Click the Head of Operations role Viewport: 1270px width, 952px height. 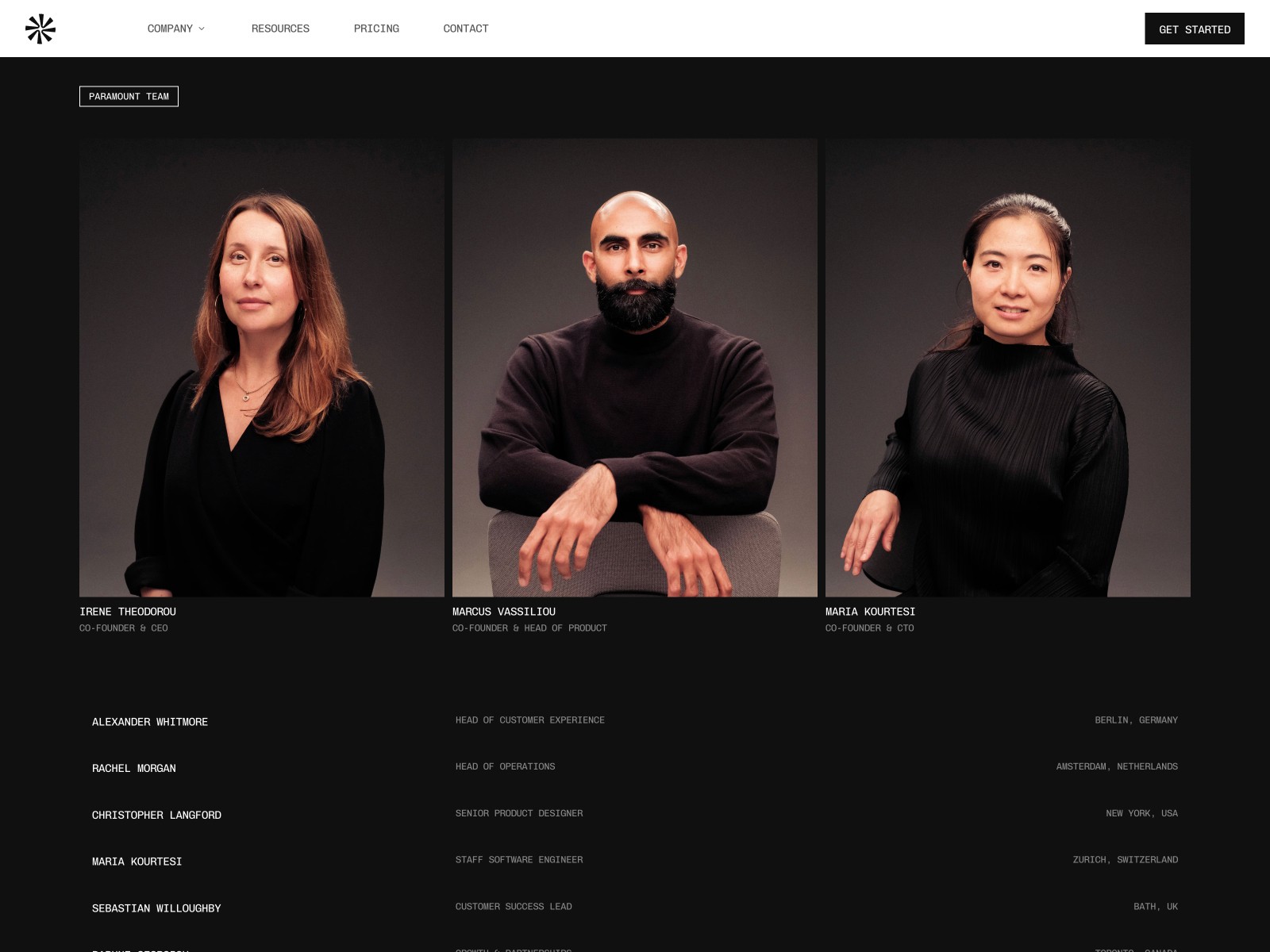506,766
